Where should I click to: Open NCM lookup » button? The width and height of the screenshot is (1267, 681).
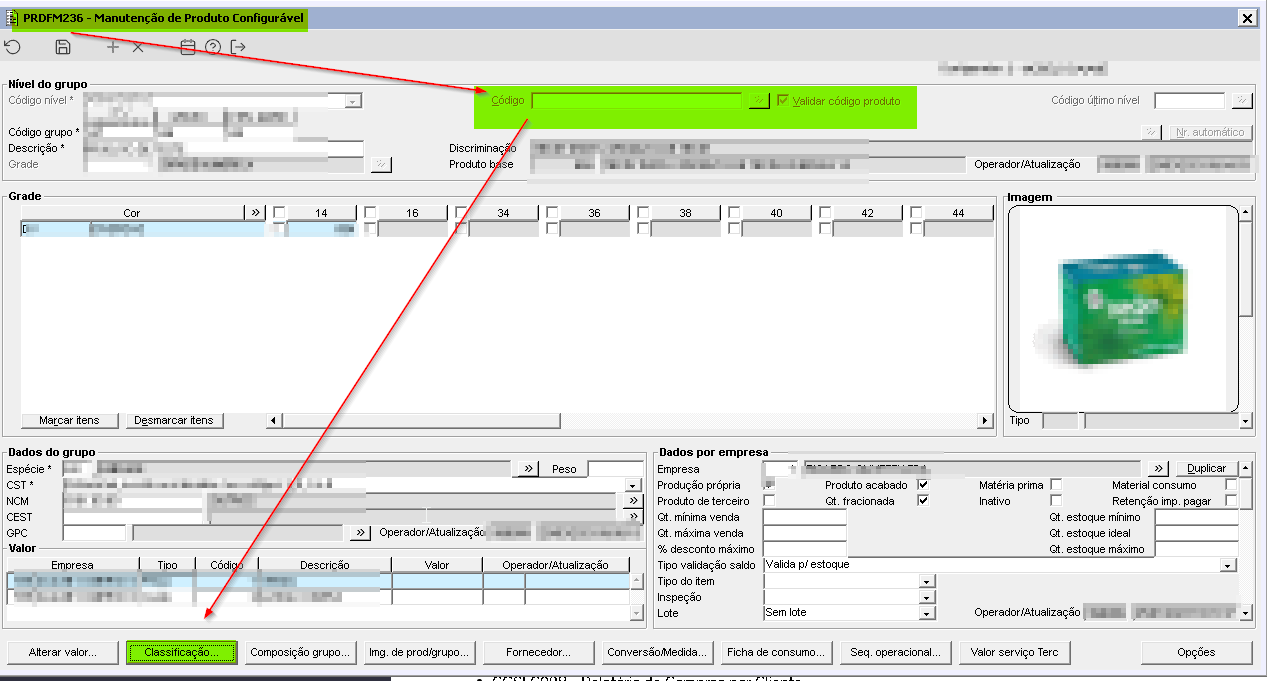coord(634,501)
